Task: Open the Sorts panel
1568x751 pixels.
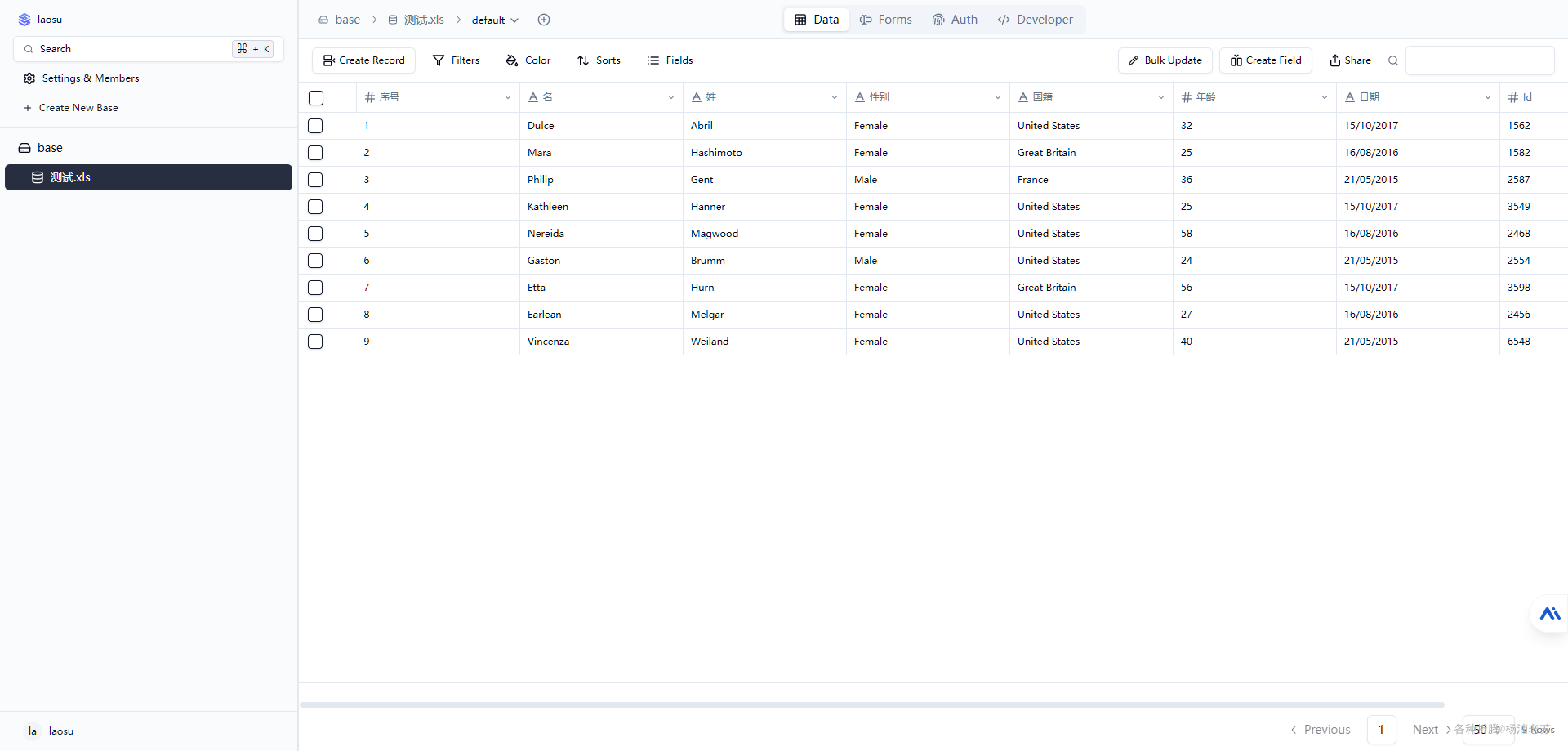Action: pyautogui.click(x=599, y=60)
